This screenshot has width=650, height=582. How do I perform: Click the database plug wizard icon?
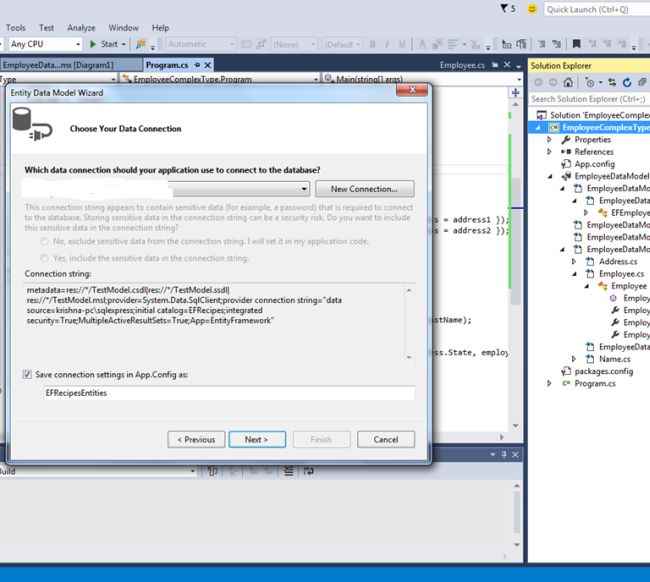pyautogui.click(x=32, y=125)
